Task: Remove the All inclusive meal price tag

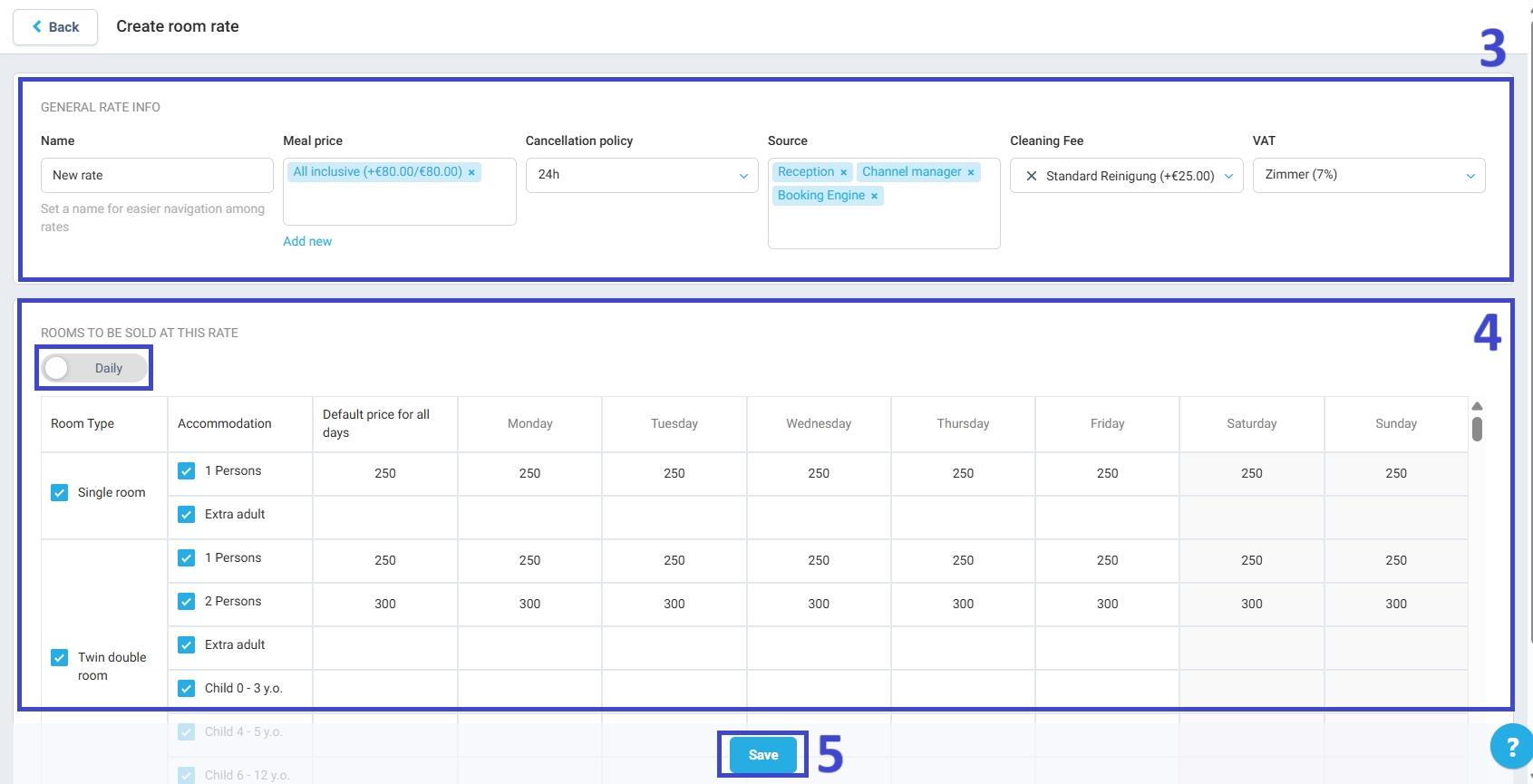Action: (471, 172)
